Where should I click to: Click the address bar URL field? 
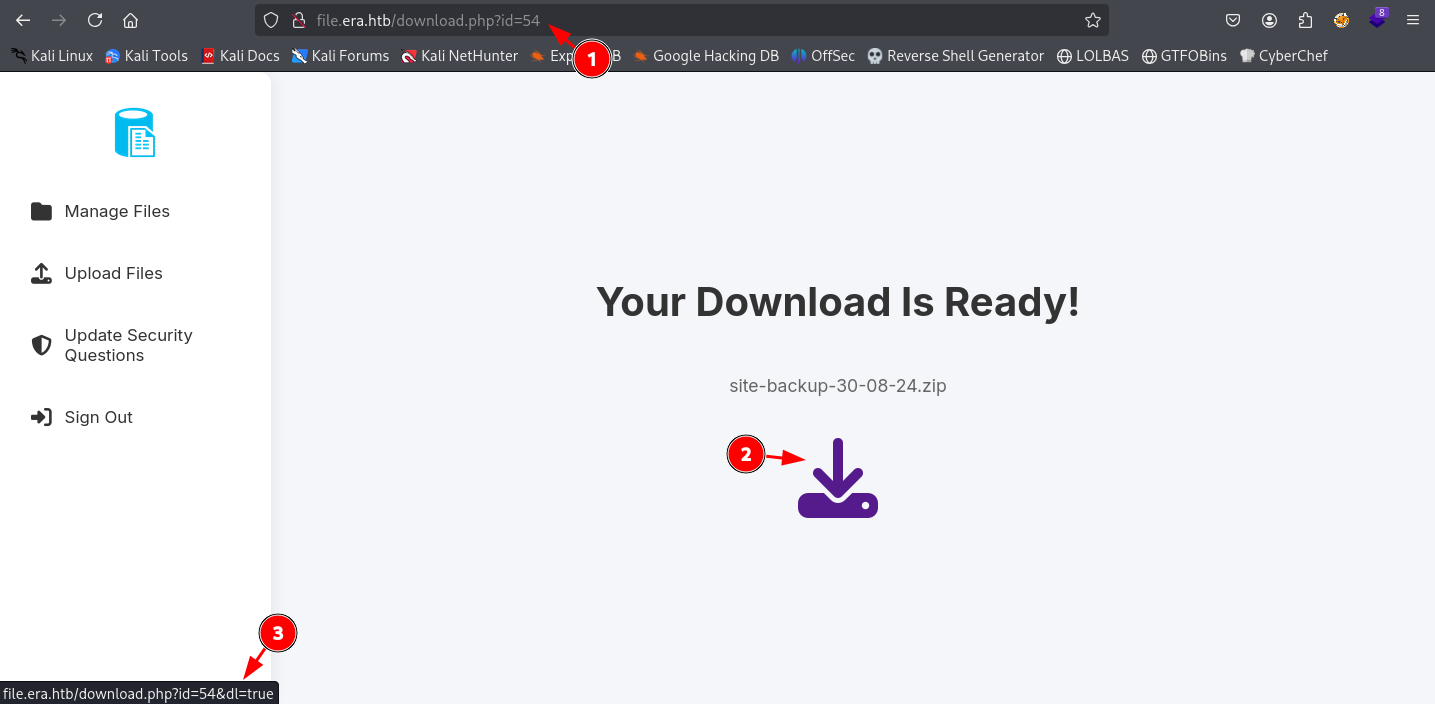(x=700, y=20)
